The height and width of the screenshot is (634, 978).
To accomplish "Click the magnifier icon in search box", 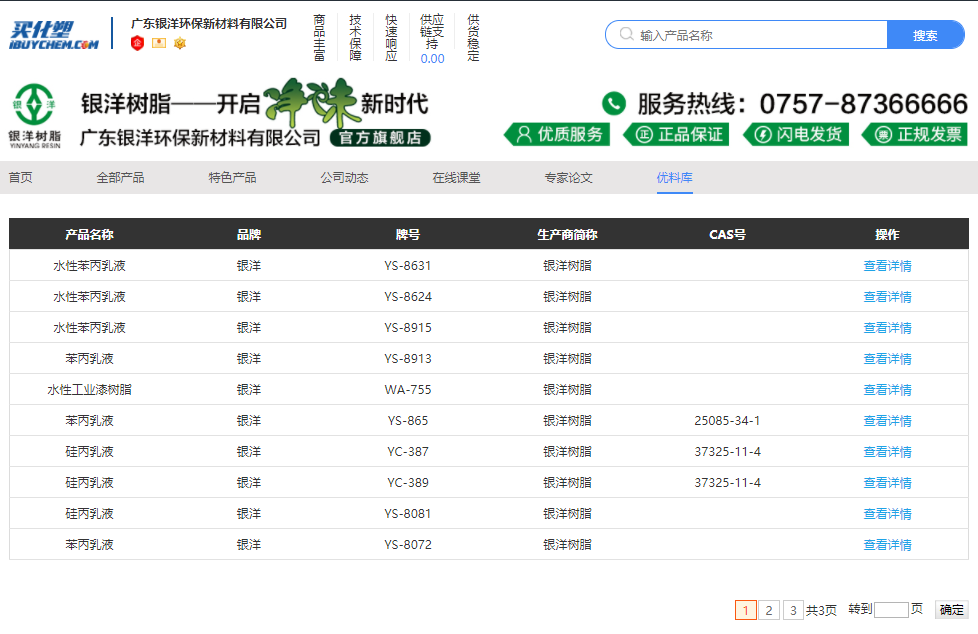I will (x=626, y=34).
